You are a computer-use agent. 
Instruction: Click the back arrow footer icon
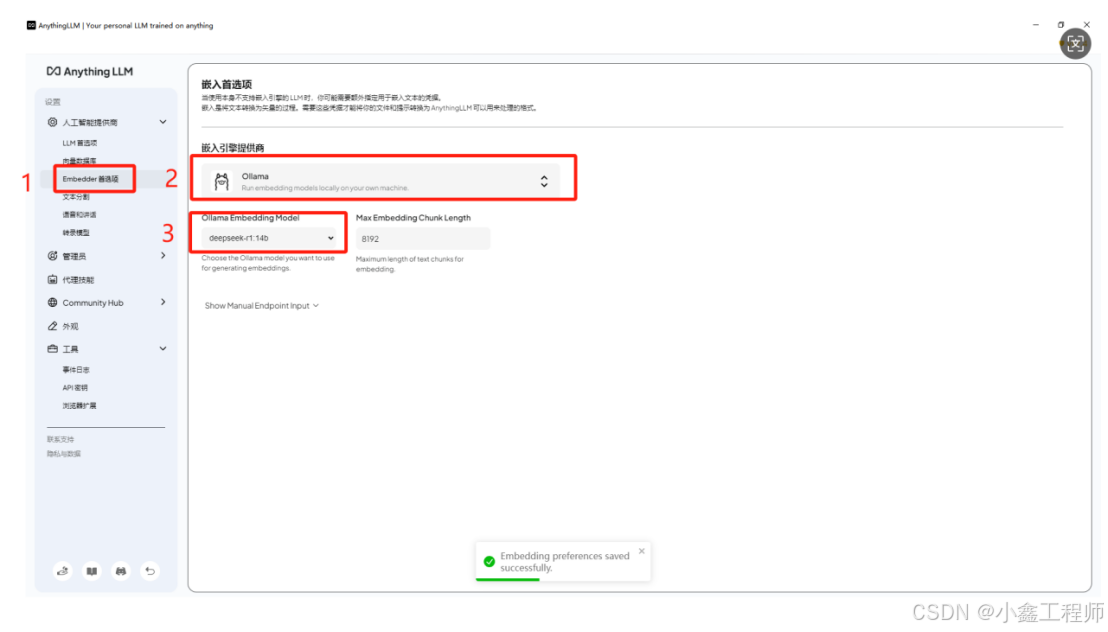pos(150,570)
